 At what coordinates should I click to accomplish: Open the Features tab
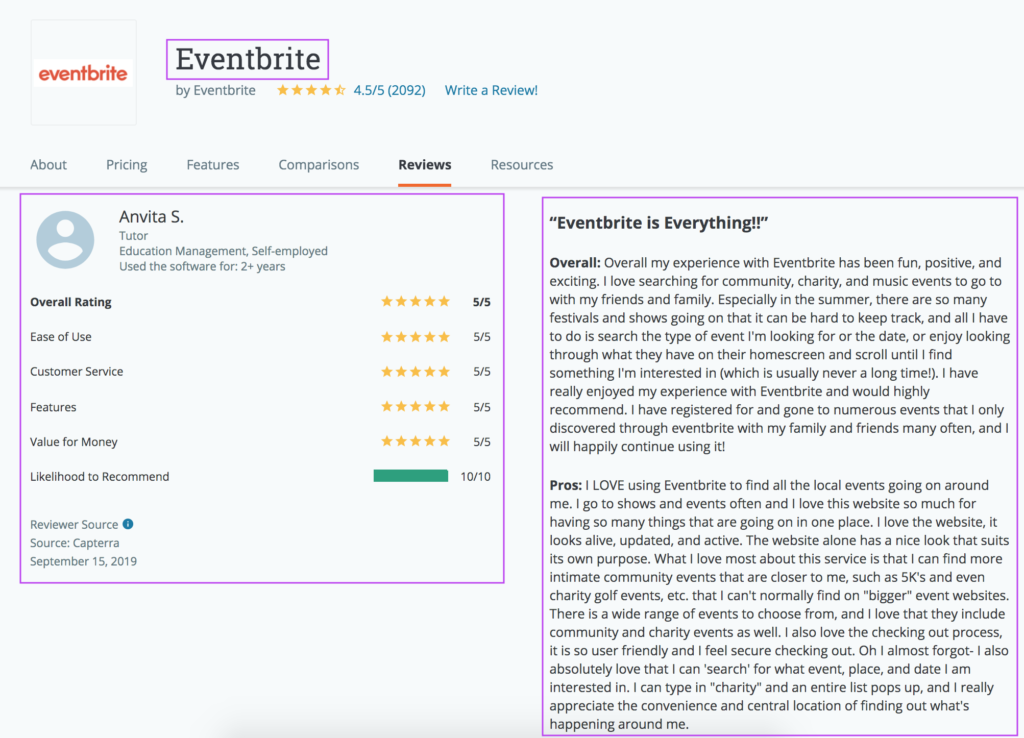click(x=213, y=165)
